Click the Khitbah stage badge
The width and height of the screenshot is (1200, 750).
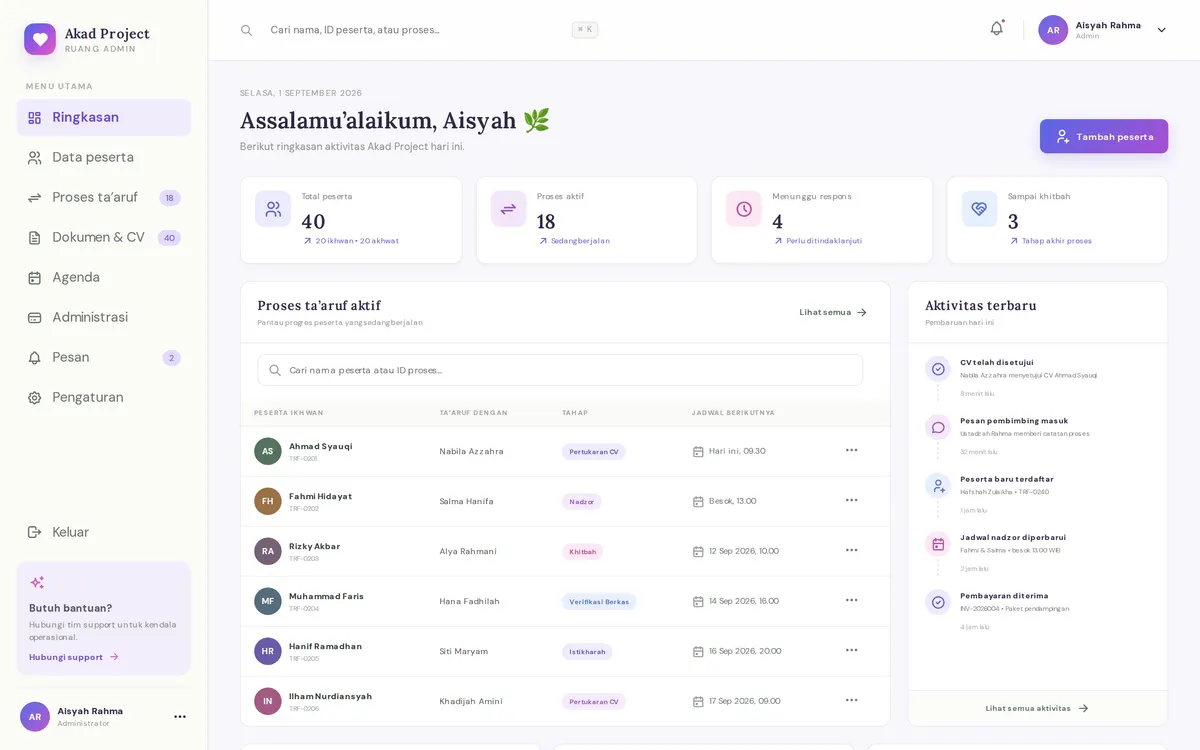pyautogui.click(x=583, y=551)
